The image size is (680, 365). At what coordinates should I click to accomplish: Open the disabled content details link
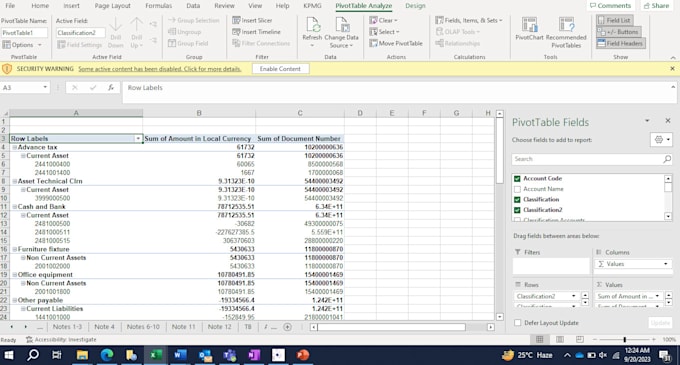[x=160, y=69]
